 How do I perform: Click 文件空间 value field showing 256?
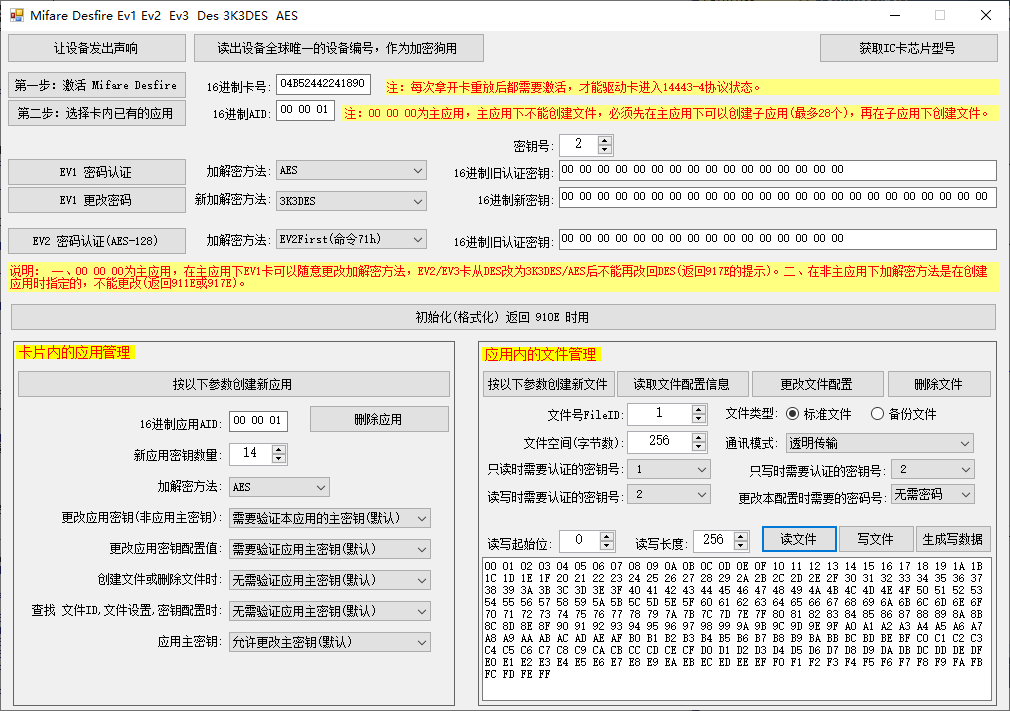(660, 442)
